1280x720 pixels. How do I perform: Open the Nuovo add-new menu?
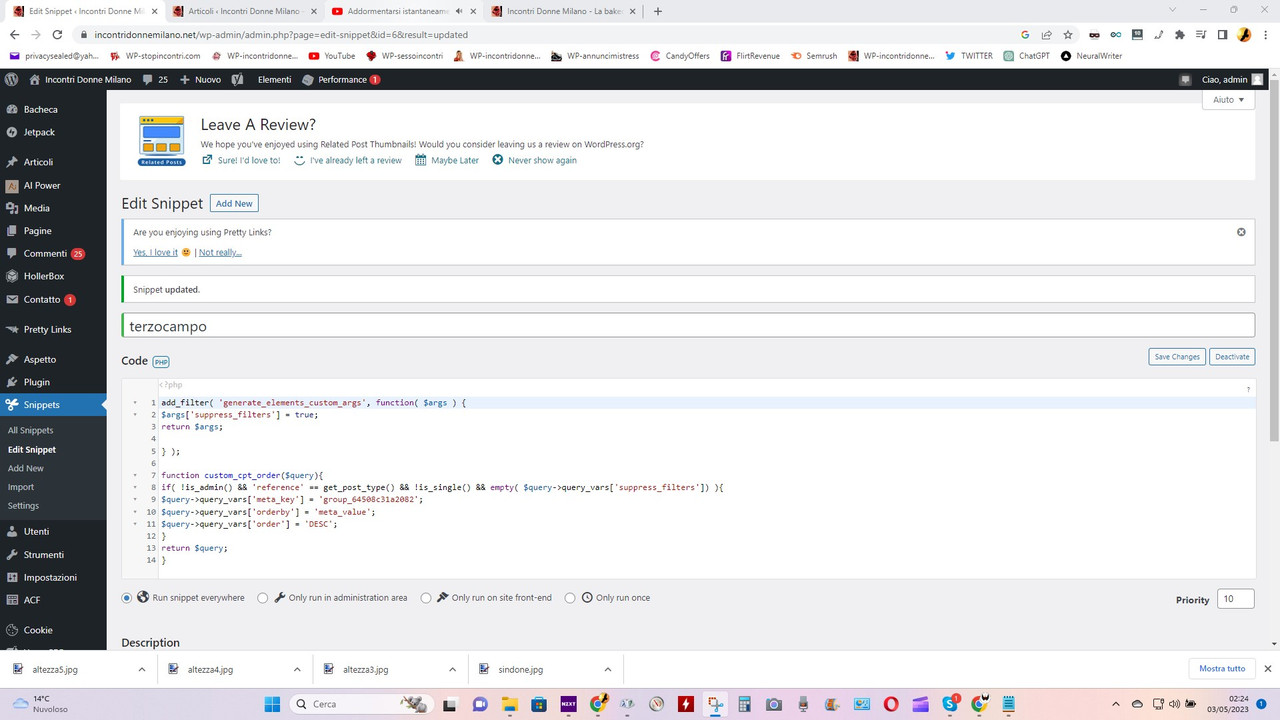click(x=200, y=79)
